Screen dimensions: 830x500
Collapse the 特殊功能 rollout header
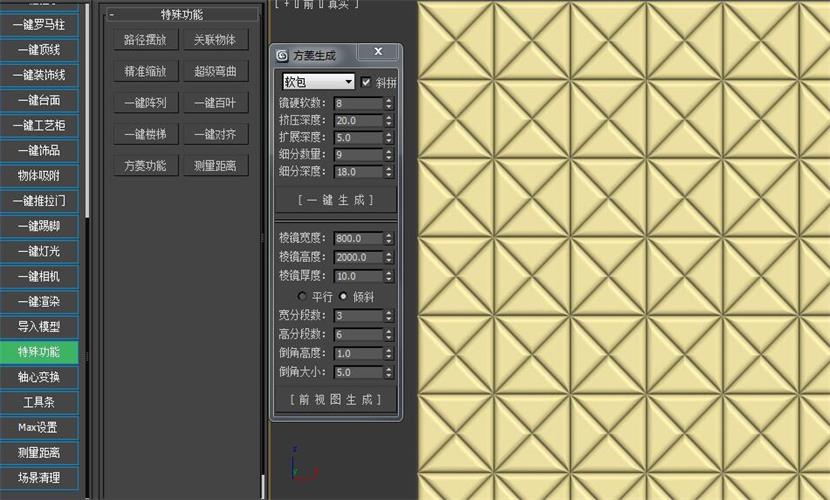(x=182, y=15)
